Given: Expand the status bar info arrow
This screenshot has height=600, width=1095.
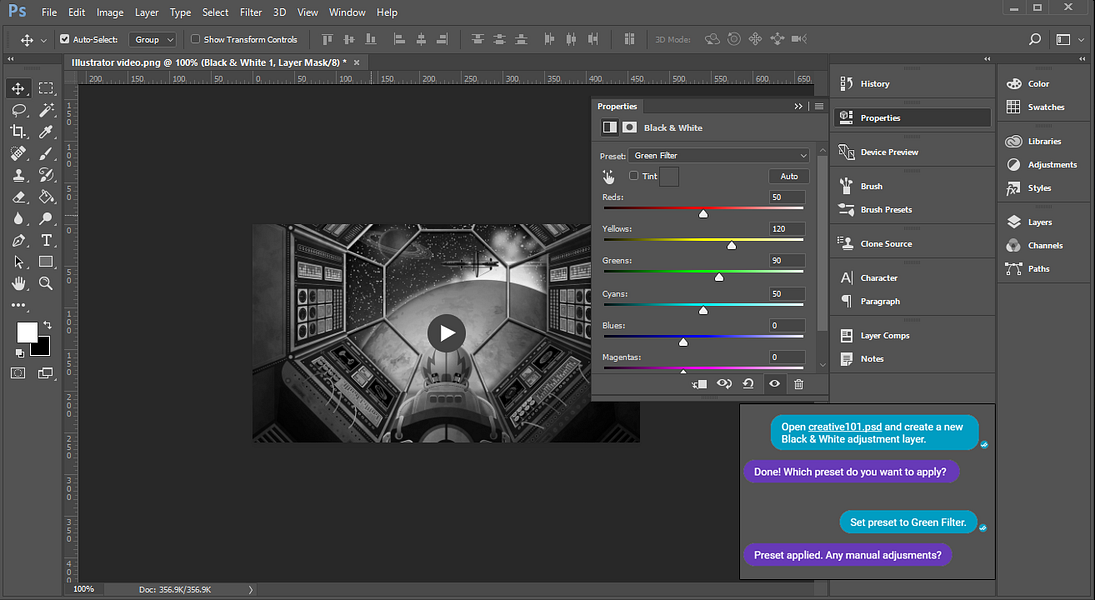Looking at the screenshot, I should (251, 590).
